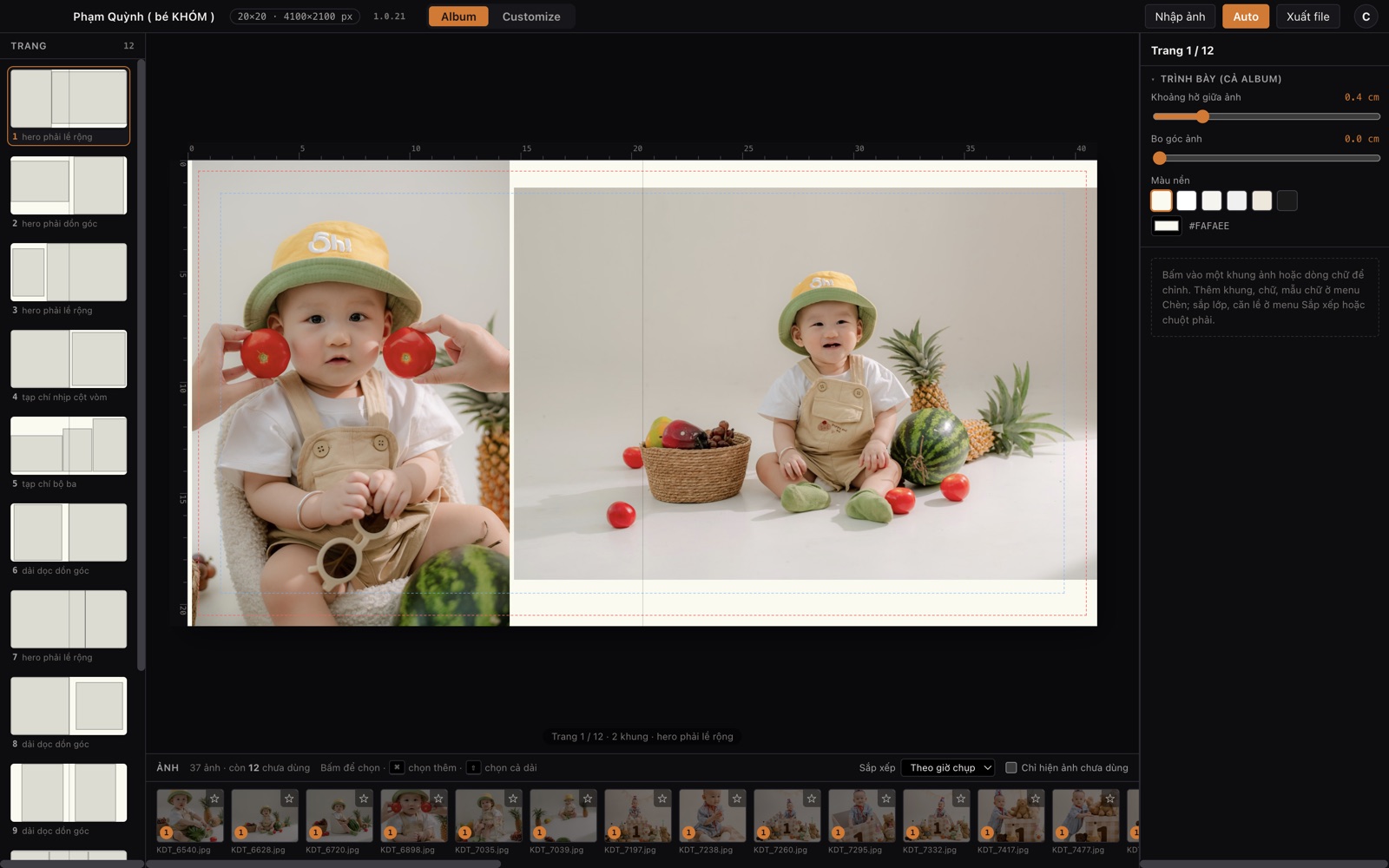
Task: Click usage badge on KDT_6540.jpg thumbnail
Action: pyautogui.click(x=166, y=832)
